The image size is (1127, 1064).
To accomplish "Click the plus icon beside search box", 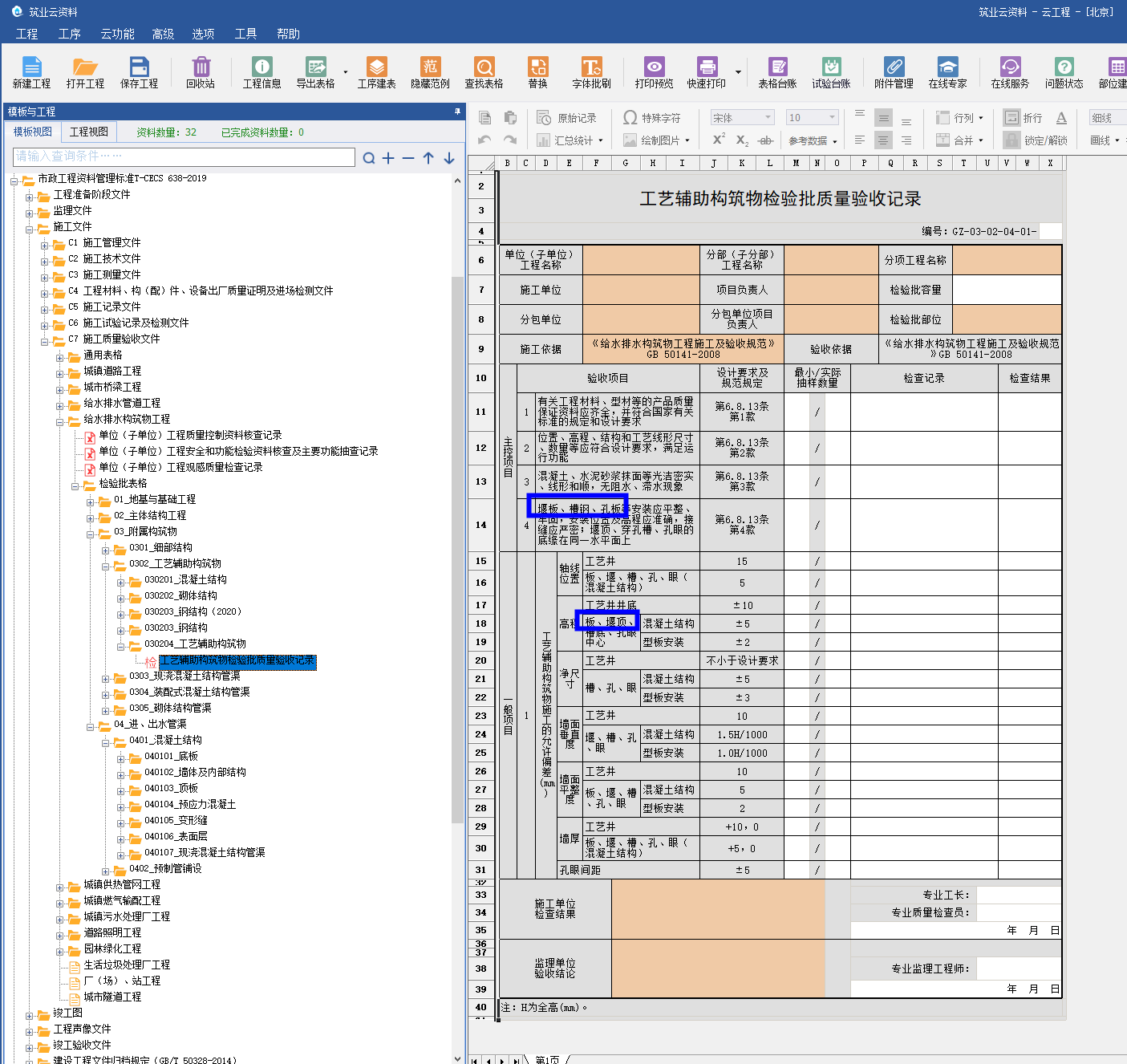I will click(x=388, y=158).
